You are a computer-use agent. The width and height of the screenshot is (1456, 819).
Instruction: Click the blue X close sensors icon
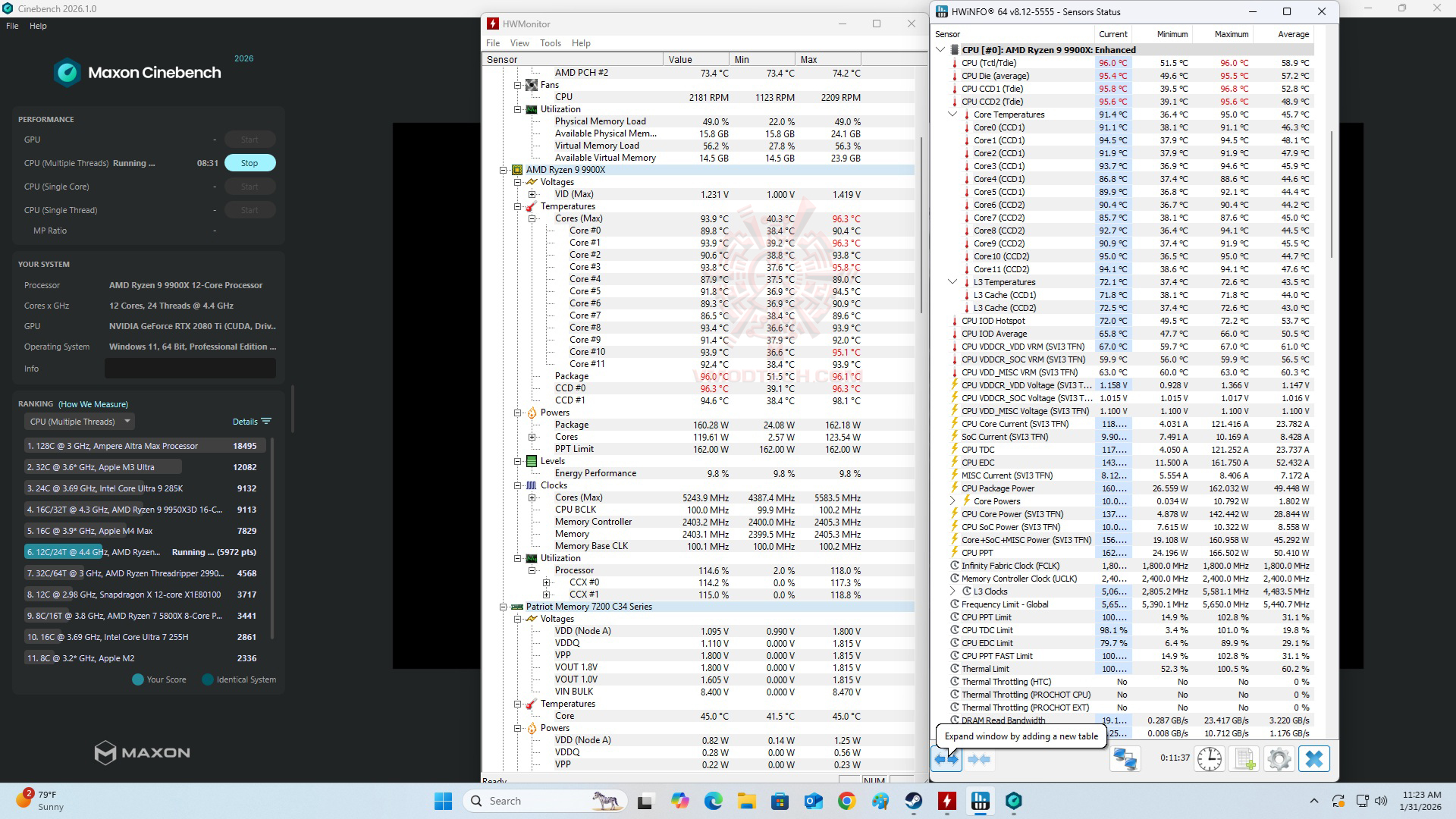click(x=1314, y=759)
